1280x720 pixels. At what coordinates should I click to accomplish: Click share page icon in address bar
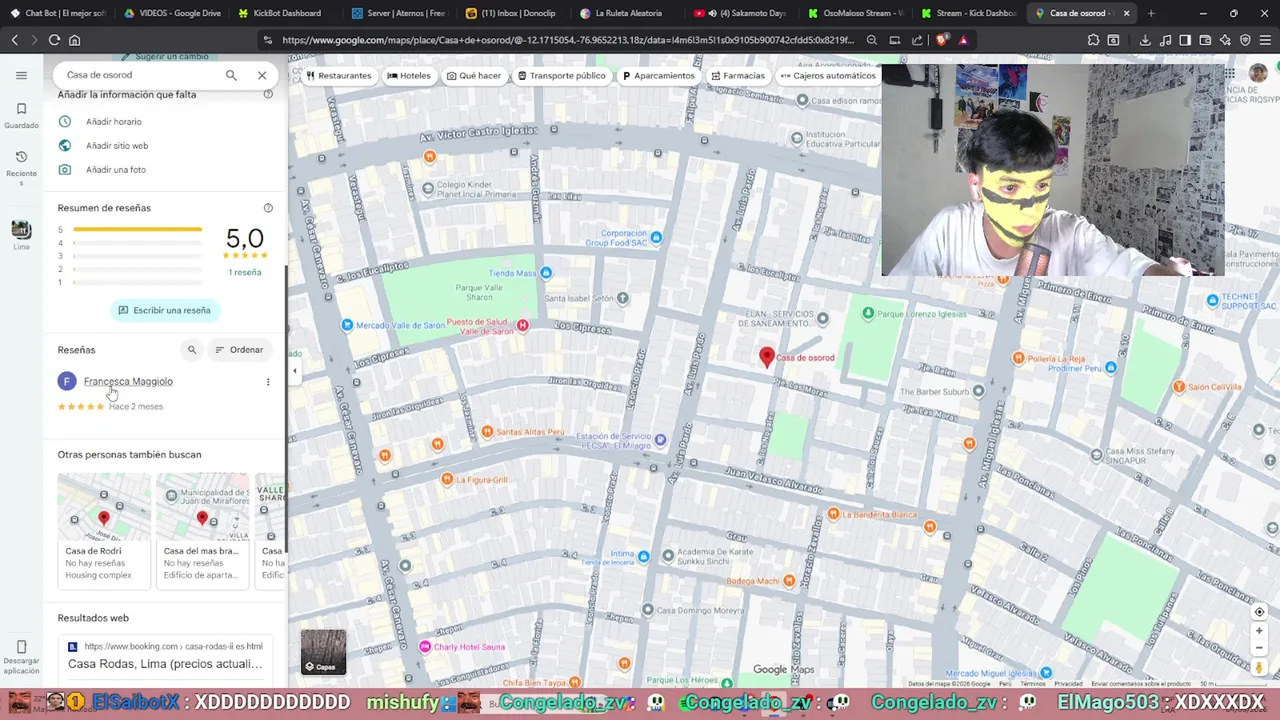tap(917, 40)
